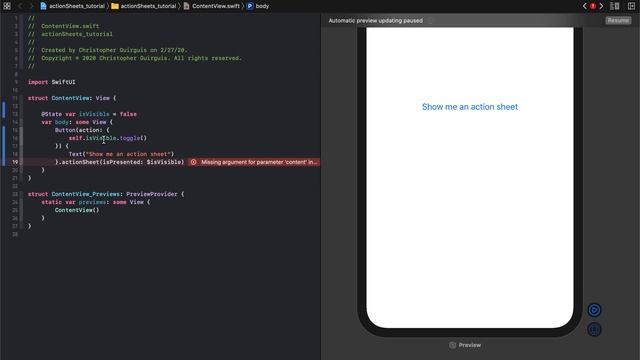Click the error icon on line 19

[x=193, y=162]
